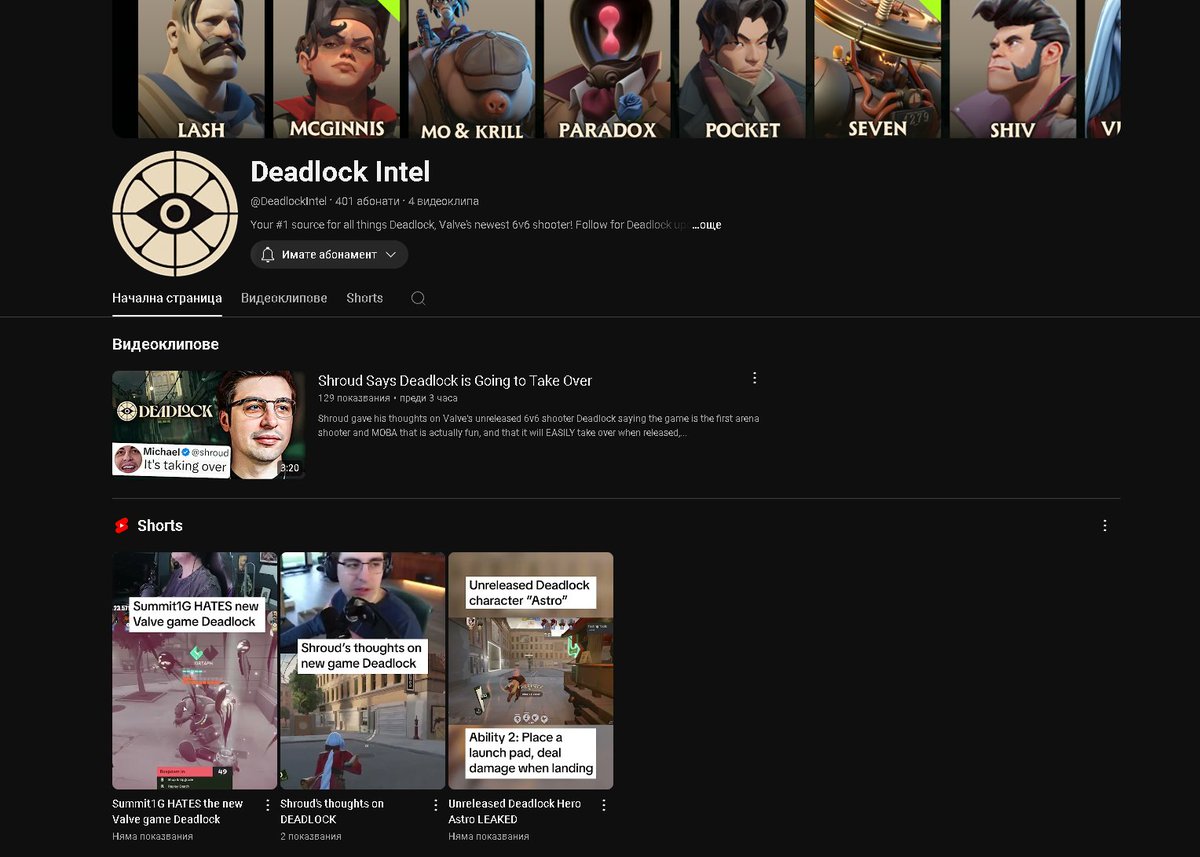
Task: Expand channel description with ...още
Action: [x=706, y=225]
